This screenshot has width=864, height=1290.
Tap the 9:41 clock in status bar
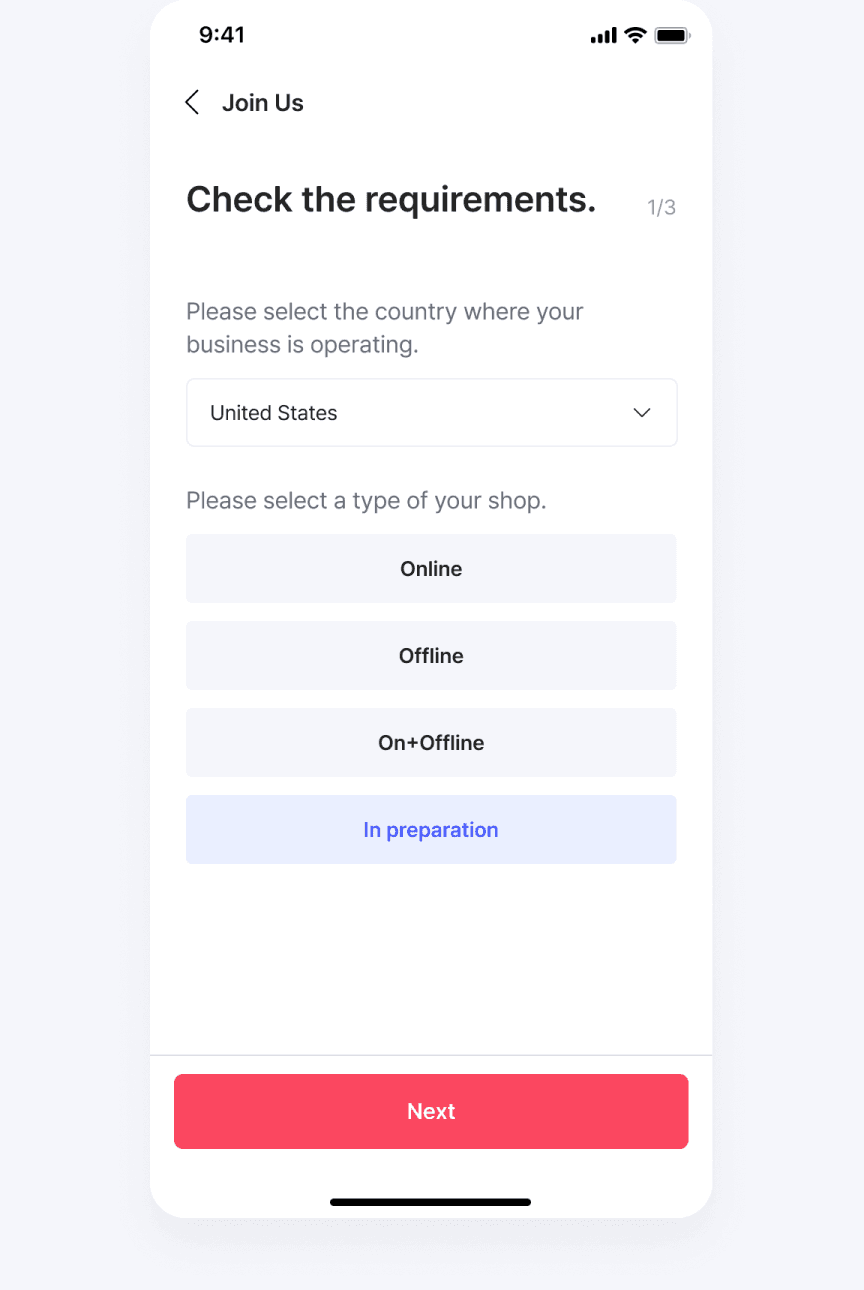(x=222, y=35)
